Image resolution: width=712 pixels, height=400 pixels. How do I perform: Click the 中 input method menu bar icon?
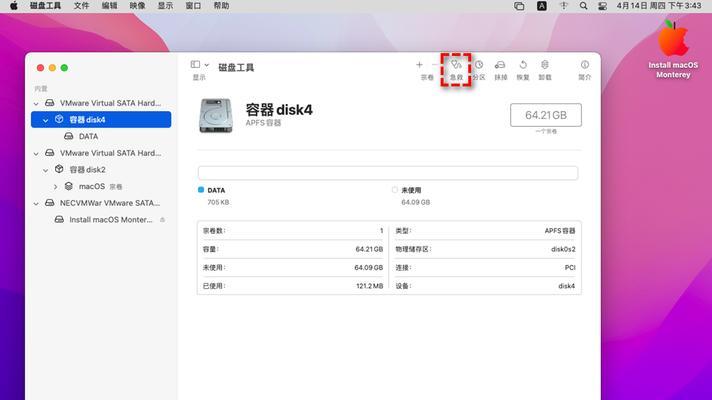click(564, 6)
